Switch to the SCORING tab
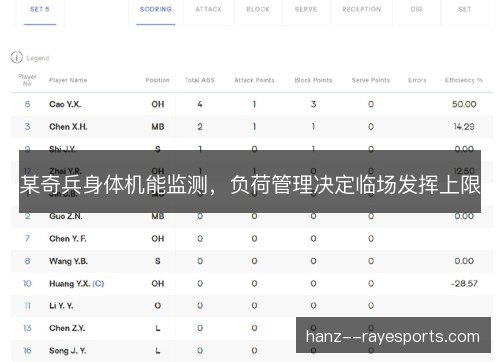The image size is (500, 362). (x=156, y=9)
